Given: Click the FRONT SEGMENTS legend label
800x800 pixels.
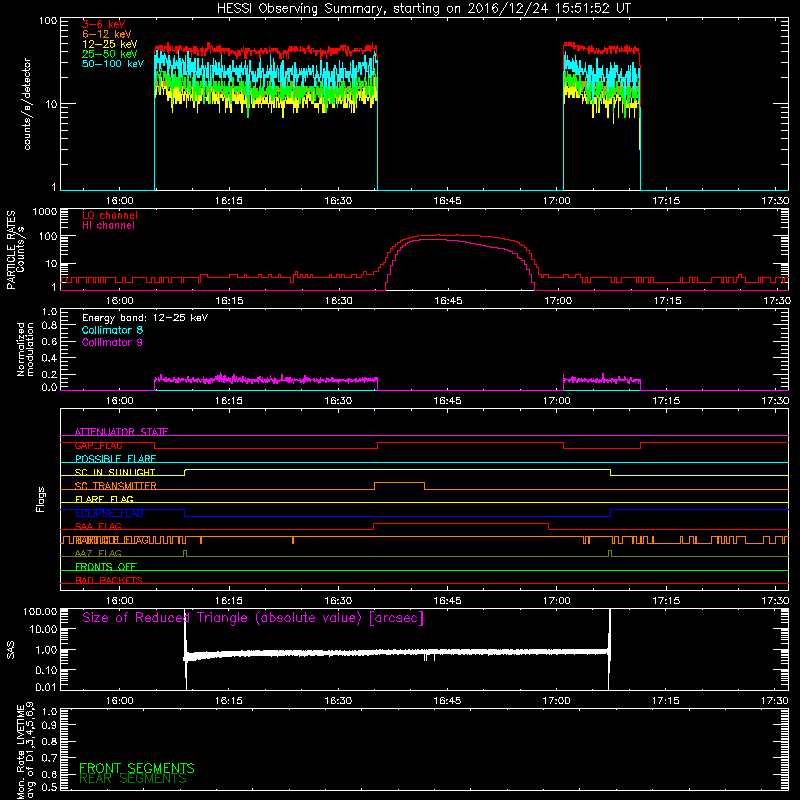Looking at the screenshot, I should click(137, 768).
